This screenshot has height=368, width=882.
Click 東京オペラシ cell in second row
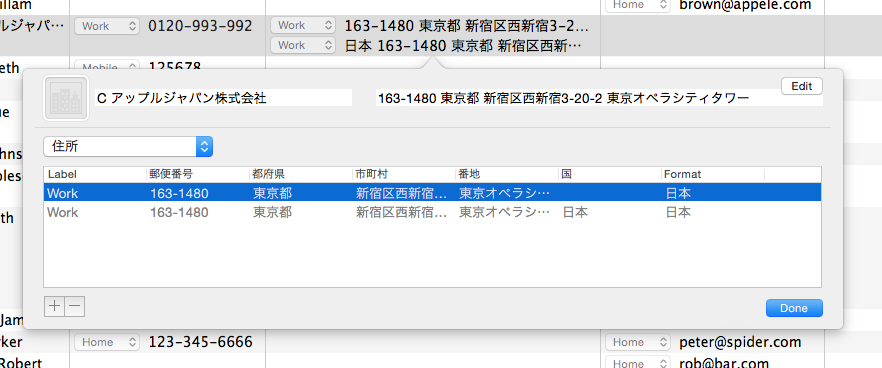pos(505,213)
